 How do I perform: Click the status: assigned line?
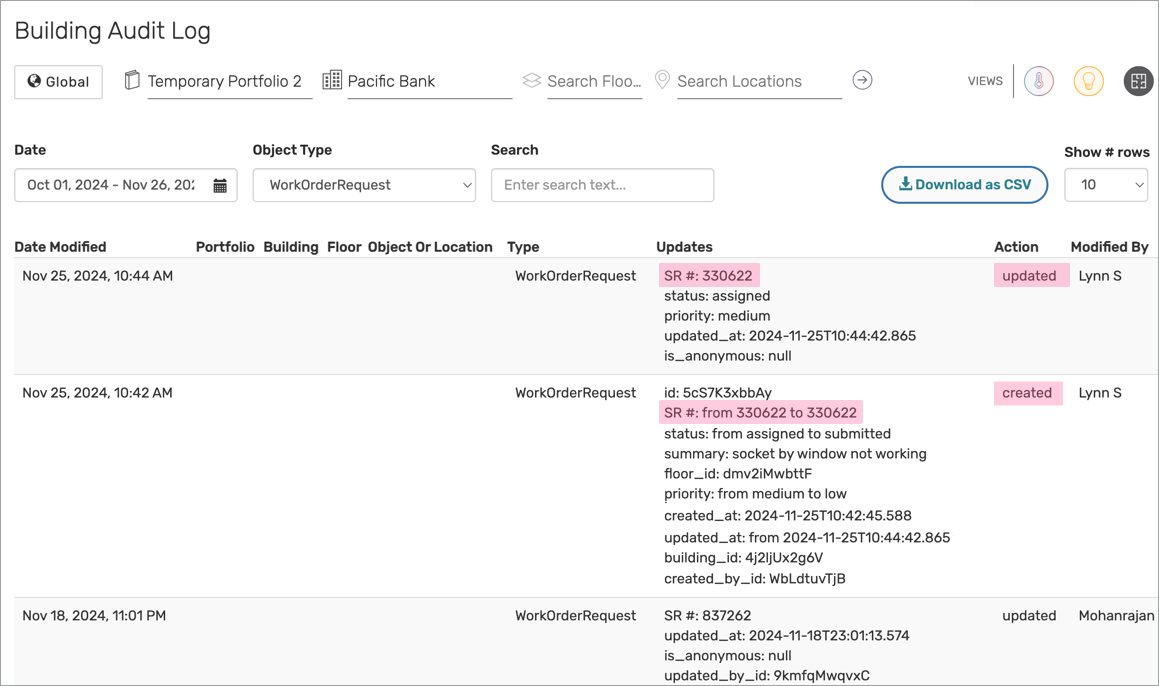[717, 296]
